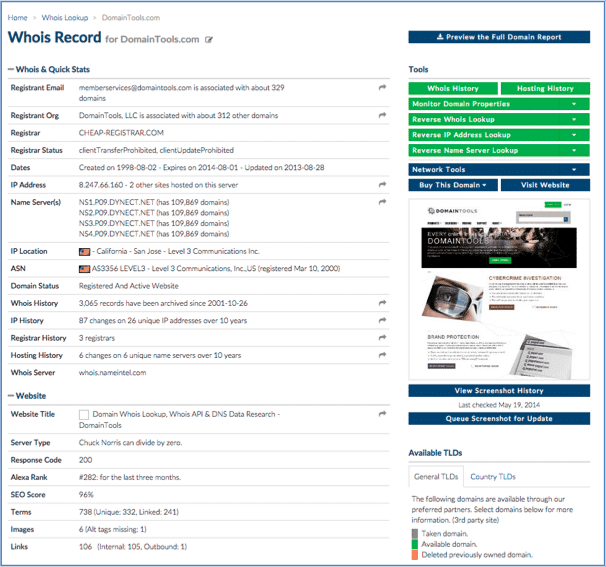Click 'clientTransferProhibited, clientUpdateProhibited' status text
Viewport: 606px width, 567px height.
coord(156,150)
